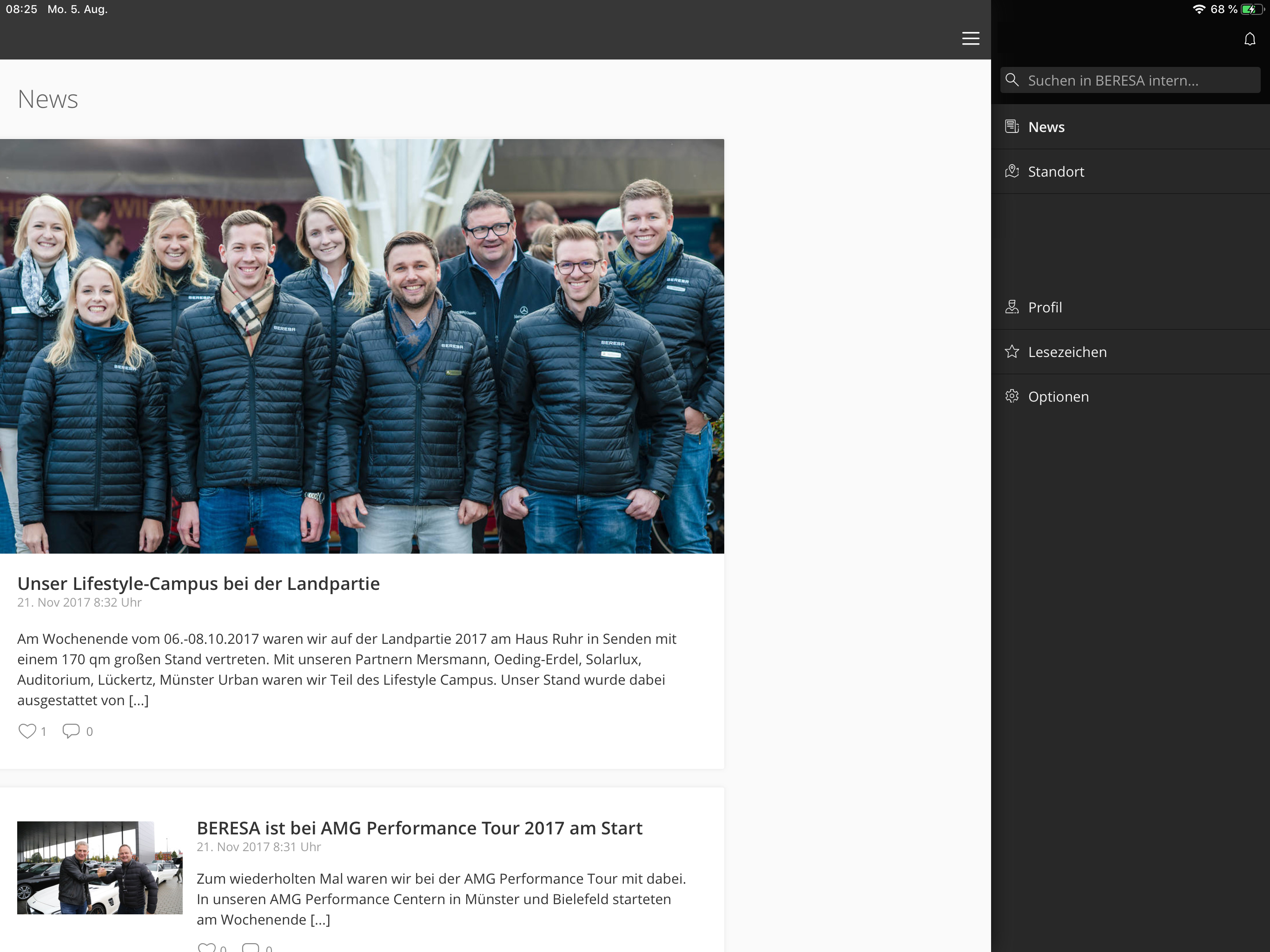Click the search magnifier icon

pyautogui.click(x=1012, y=80)
